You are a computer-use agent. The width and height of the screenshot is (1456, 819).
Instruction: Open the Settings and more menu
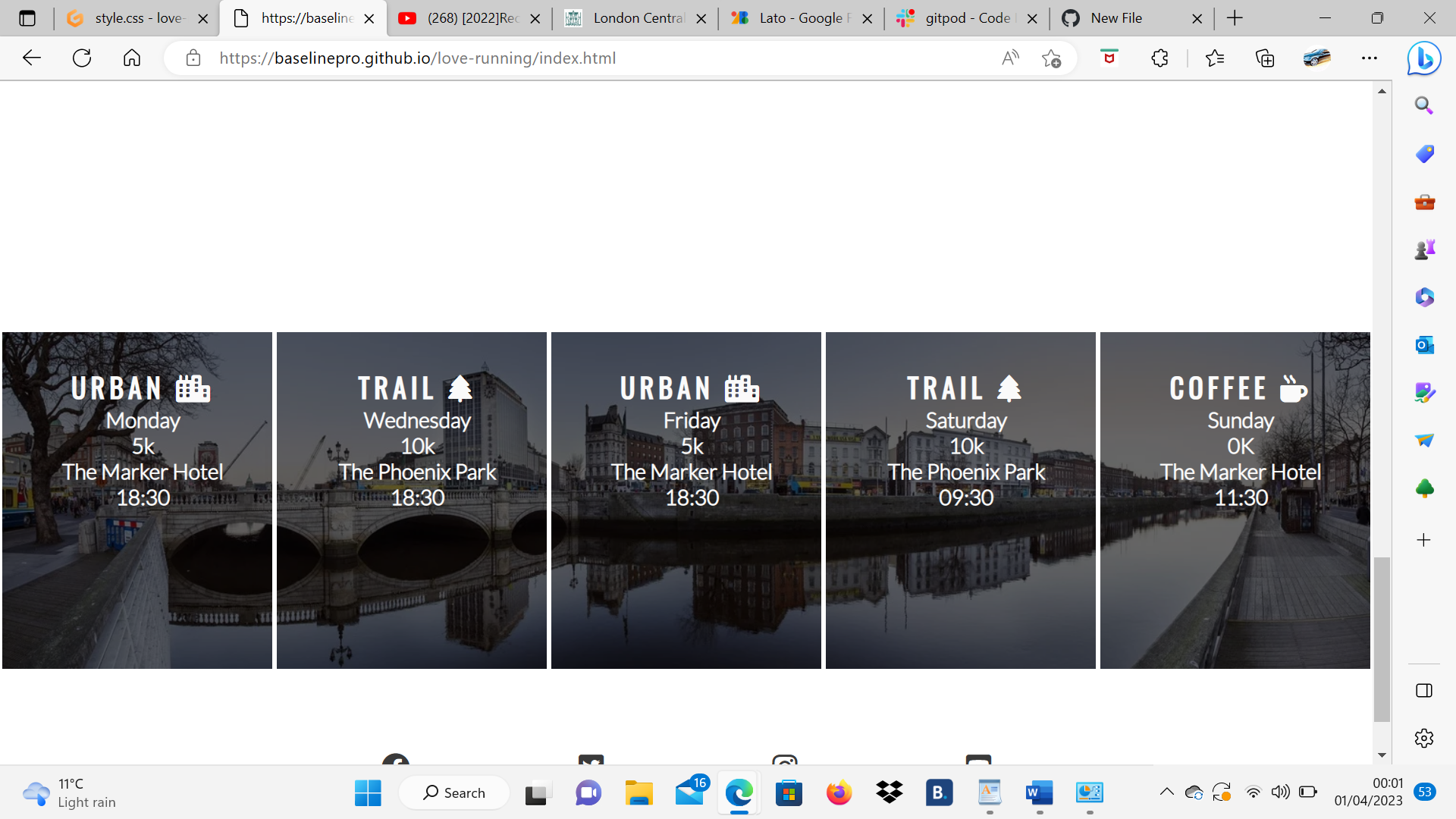tap(1370, 58)
